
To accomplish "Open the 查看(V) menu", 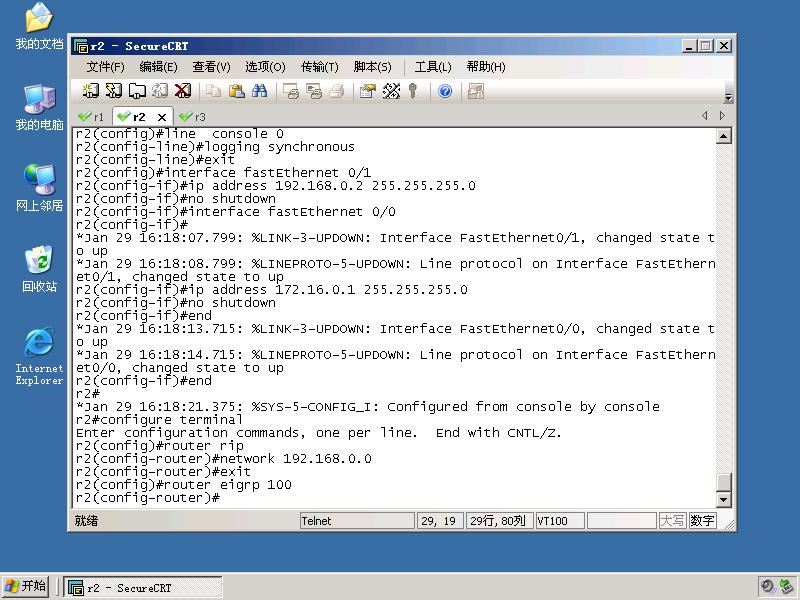I will (x=211, y=67).
